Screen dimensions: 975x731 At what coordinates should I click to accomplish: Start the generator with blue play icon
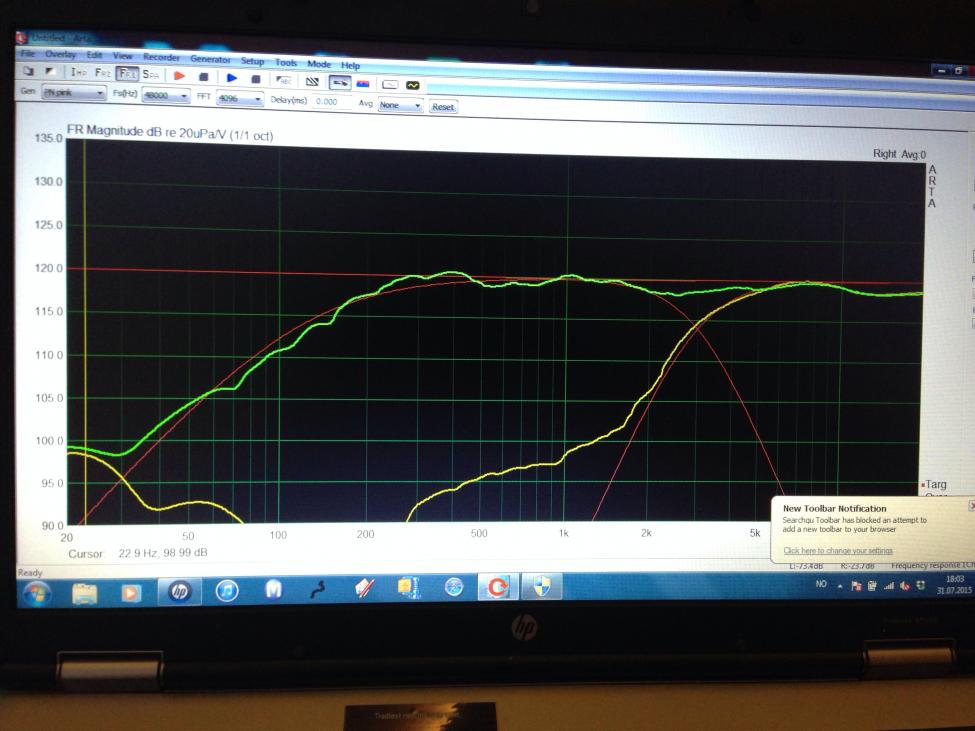click(232, 78)
